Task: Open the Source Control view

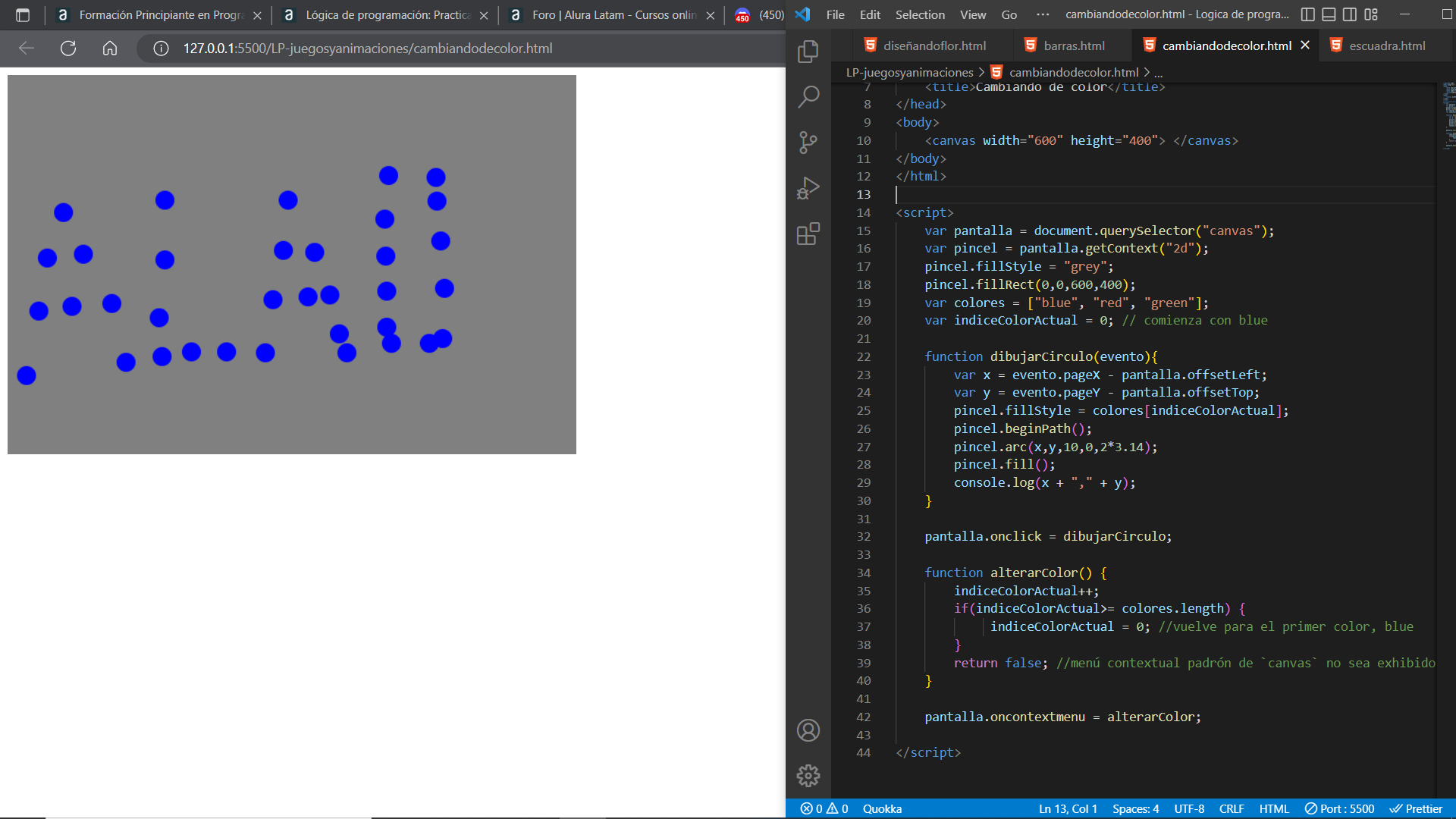Action: click(808, 142)
